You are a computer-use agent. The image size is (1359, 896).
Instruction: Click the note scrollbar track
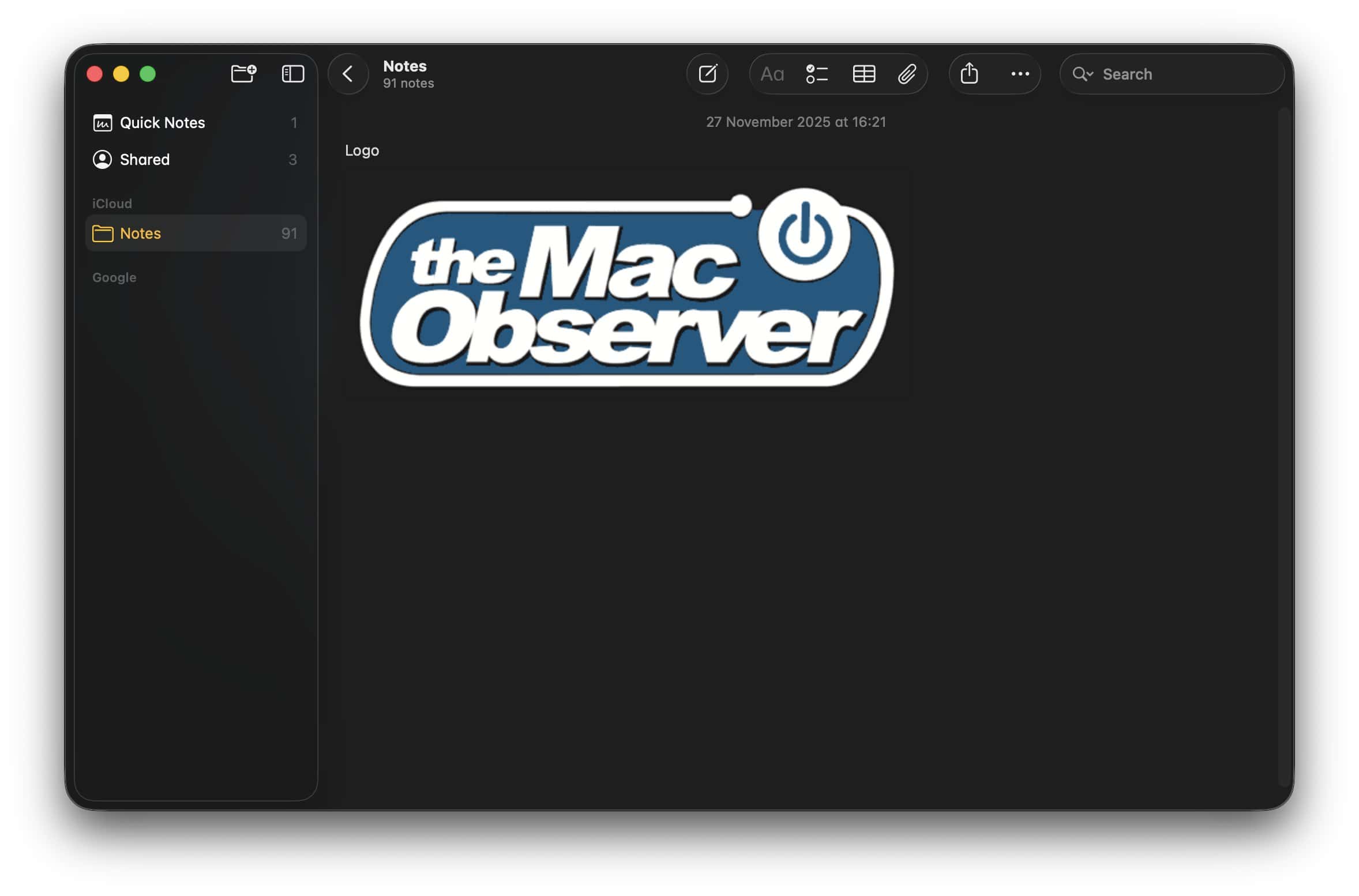coord(1283,447)
